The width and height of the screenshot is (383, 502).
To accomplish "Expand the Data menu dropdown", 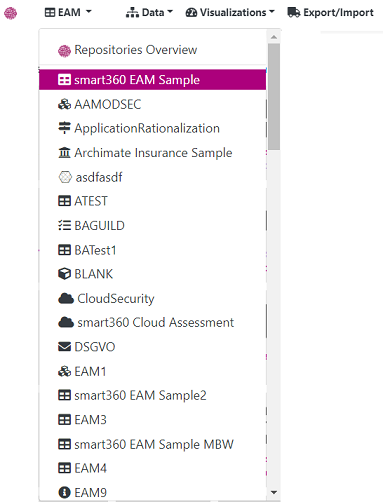I will pyautogui.click(x=149, y=13).
